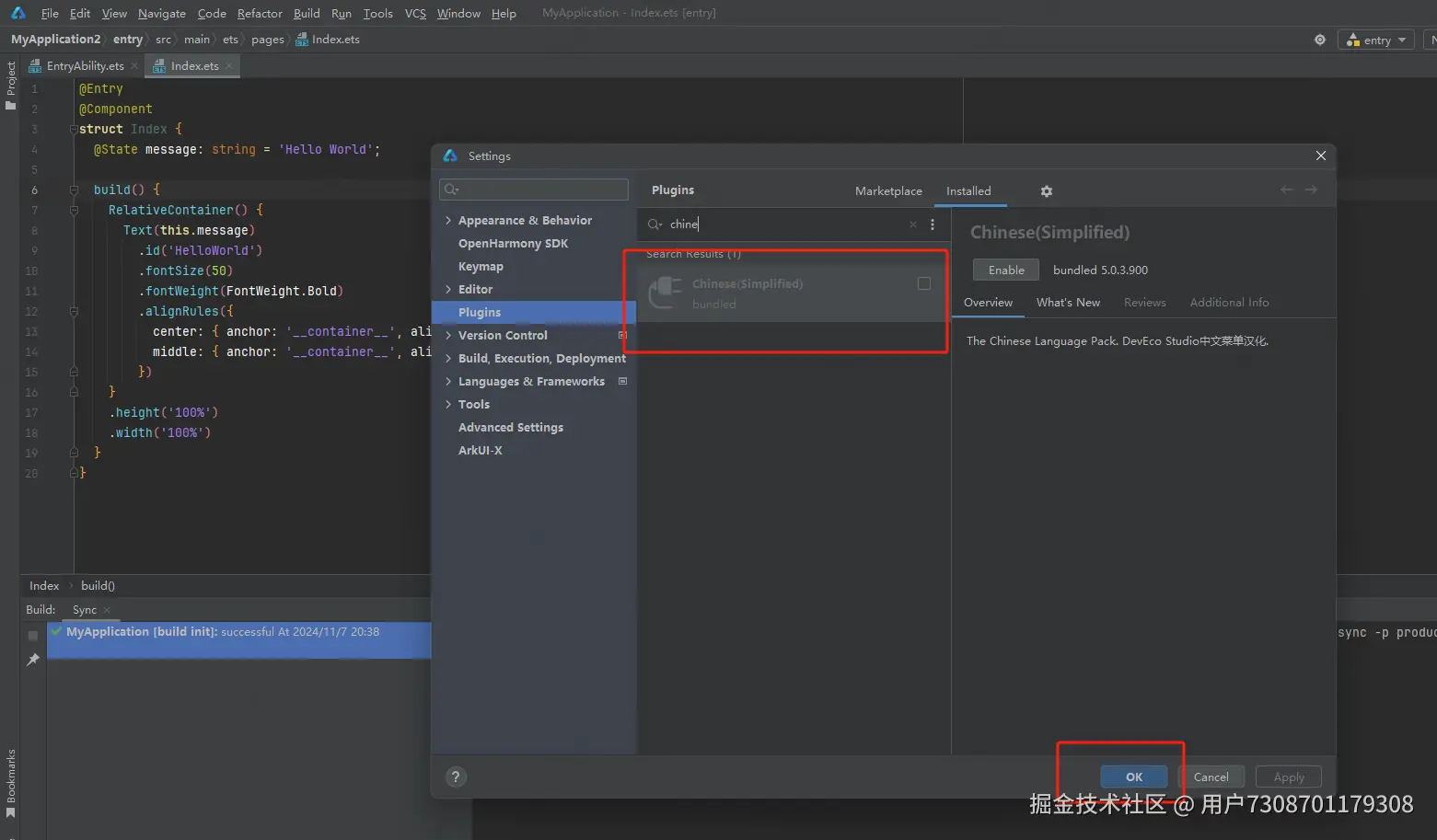Click the settings sidebar search icon
Viewport: 1437px width, 840px height.
[451, 190]
